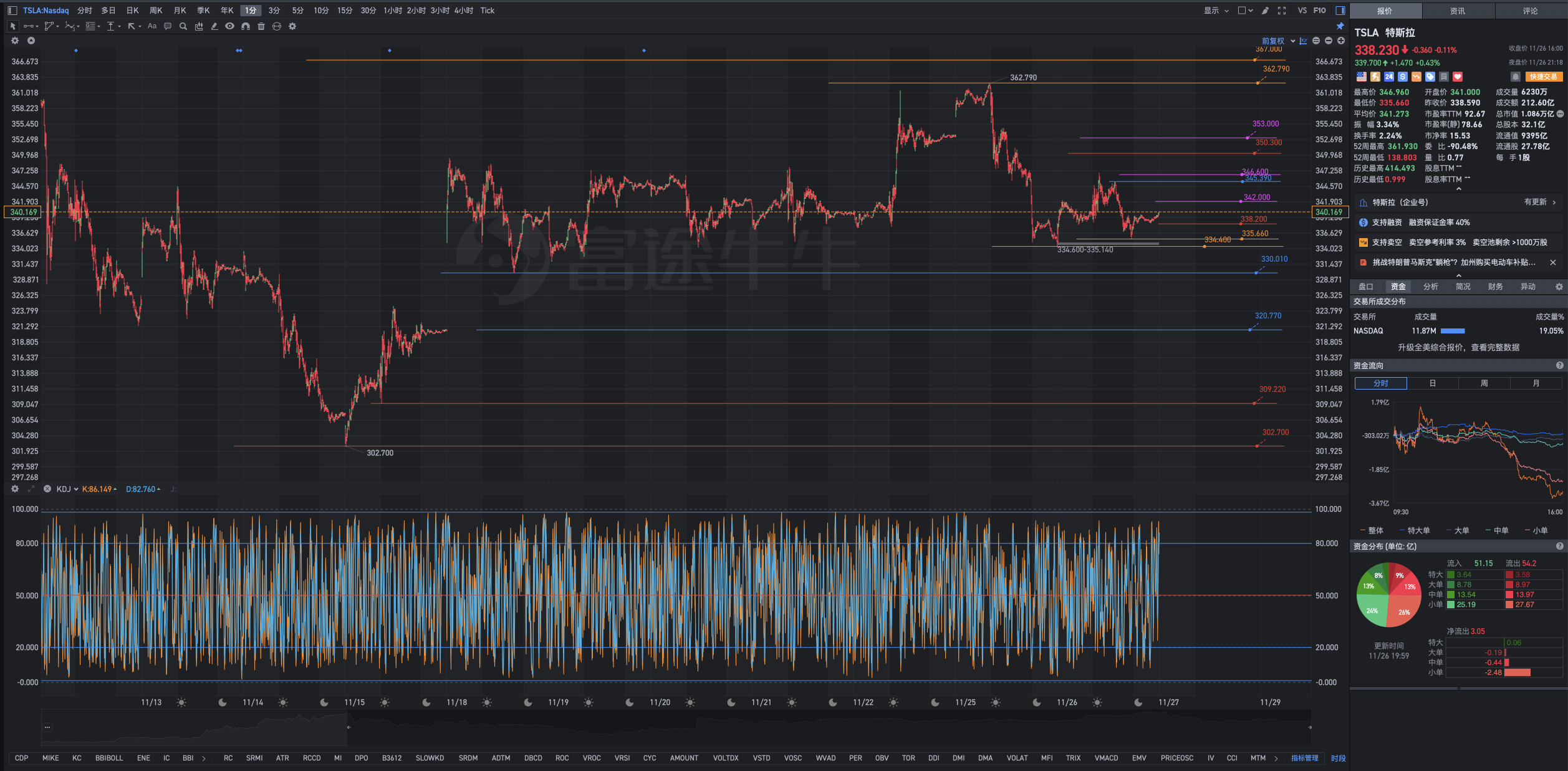Screen dimensions: 1568x771
Task: Toggle drawings visibility eye icon
Action: [x=230, y=26]
